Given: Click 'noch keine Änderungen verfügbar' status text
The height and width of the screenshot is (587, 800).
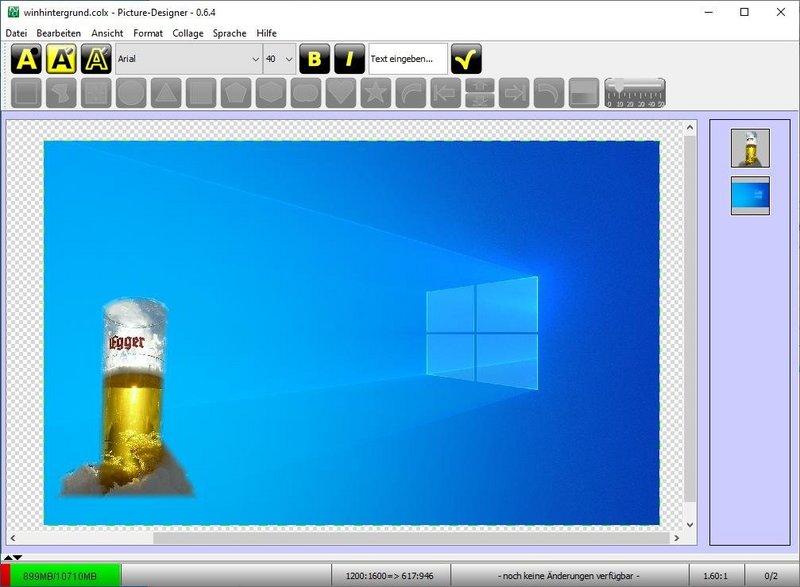Looking at the screenshot, I should click(x=569, y=576).
